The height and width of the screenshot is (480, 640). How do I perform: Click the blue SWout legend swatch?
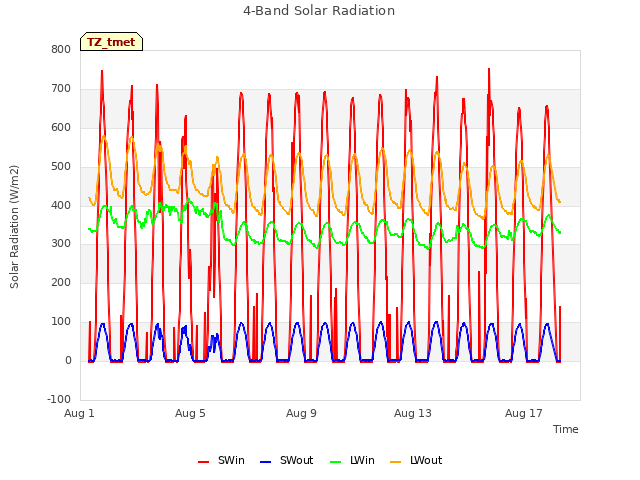[265, 462]
